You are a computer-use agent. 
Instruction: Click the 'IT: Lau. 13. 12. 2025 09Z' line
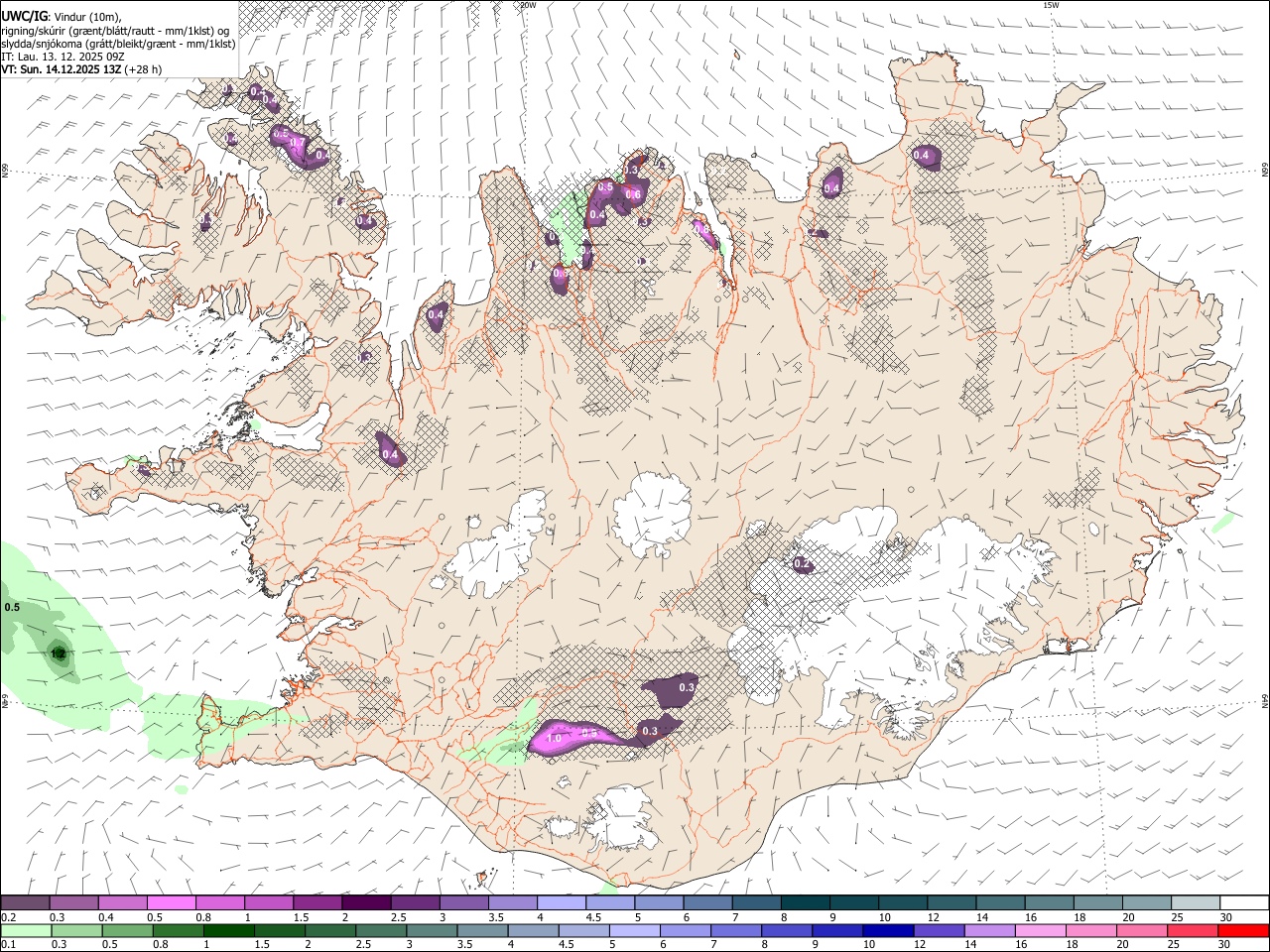pyautogui.click(x=63, y=57)
